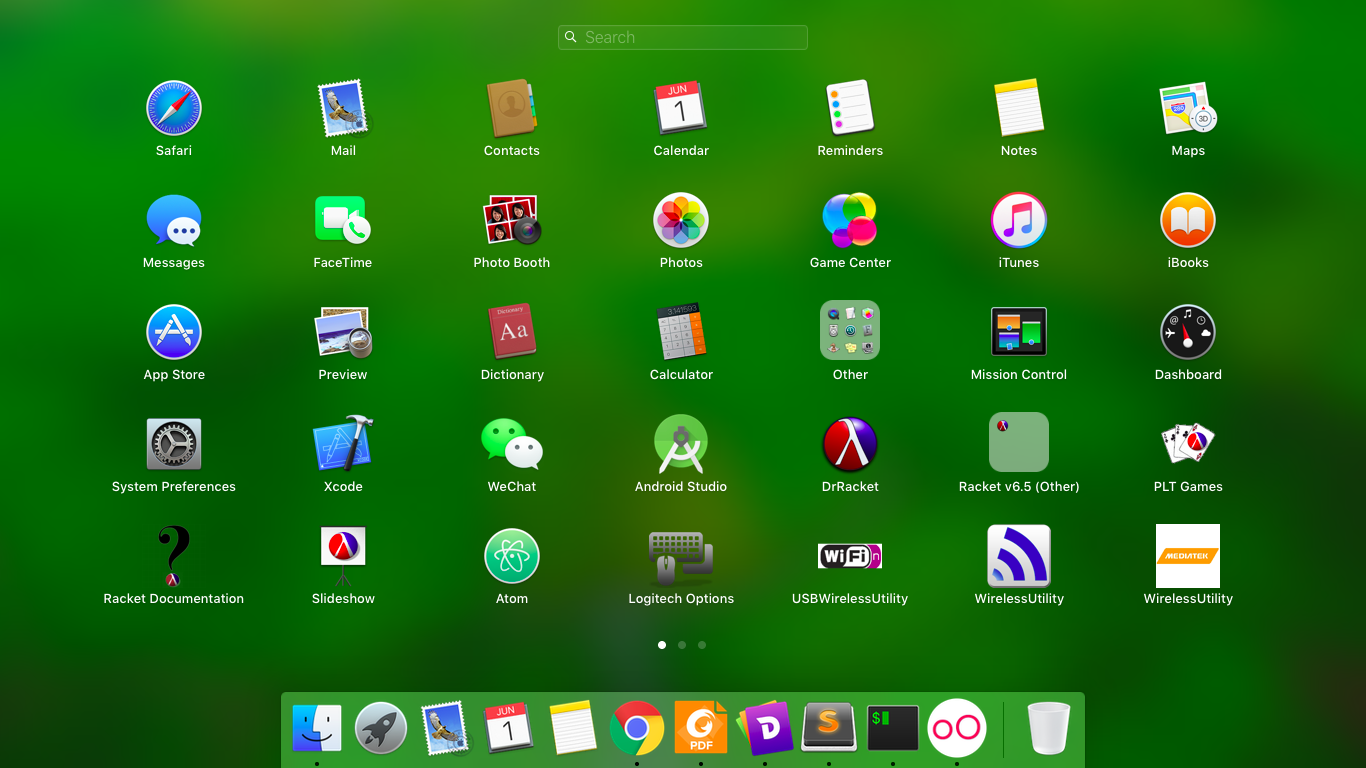Click the Launchpad rocket in the Dock
Screen dimensions: 1366x768
(x=381, y=728)
